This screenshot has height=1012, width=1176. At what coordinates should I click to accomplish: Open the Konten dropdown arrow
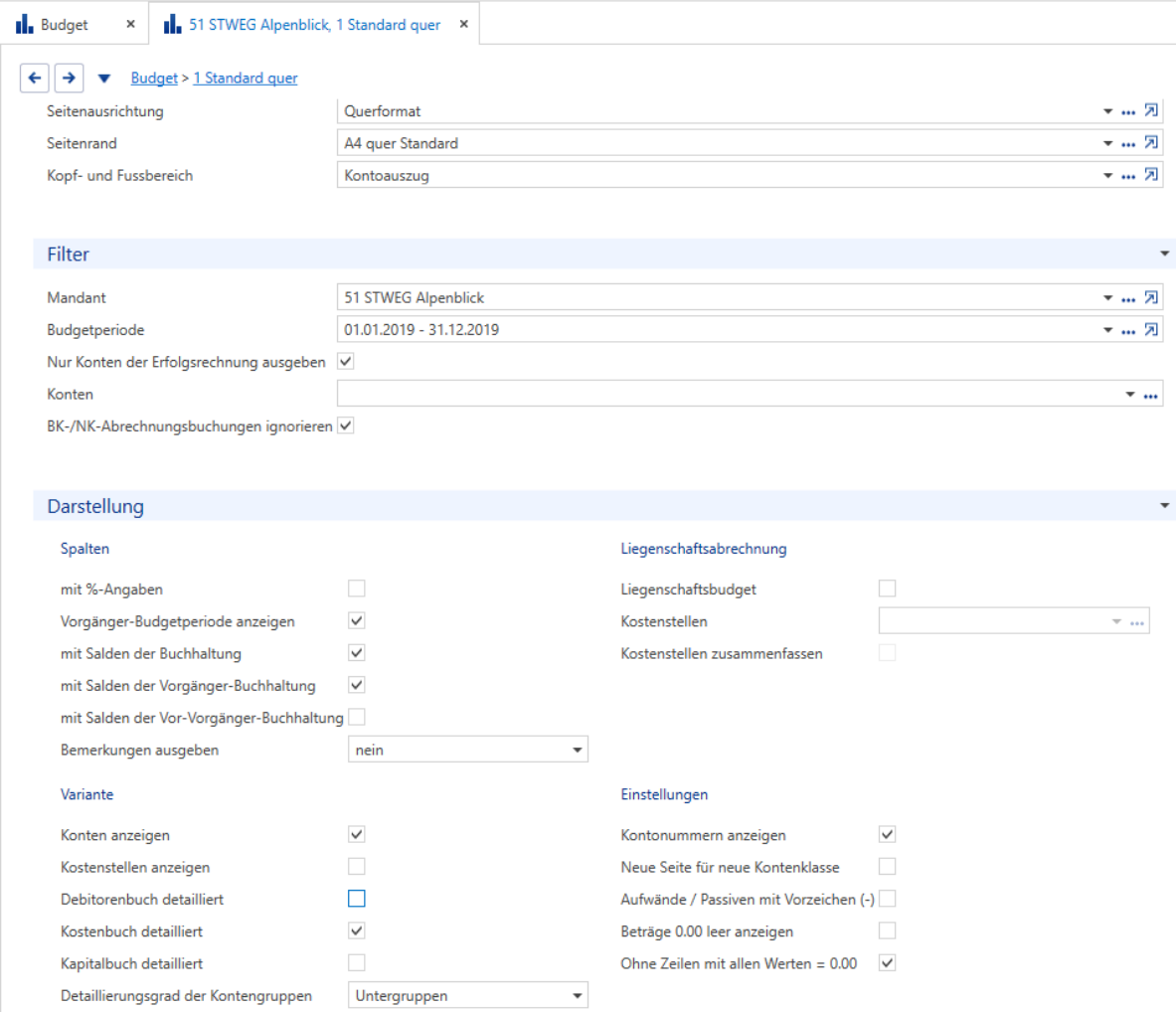click(x=1130, y=395)
